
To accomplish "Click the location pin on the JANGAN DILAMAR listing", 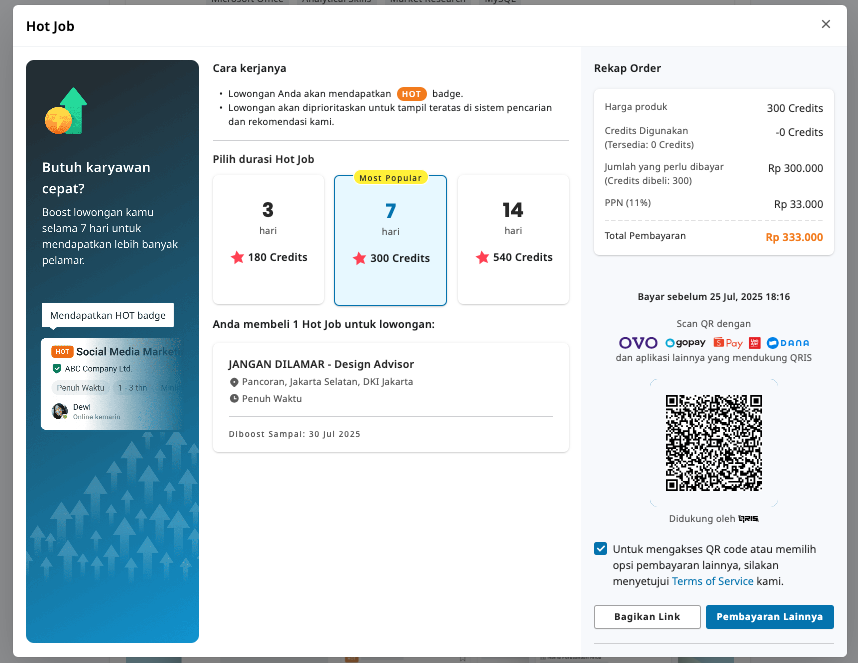I will (235, 381).
